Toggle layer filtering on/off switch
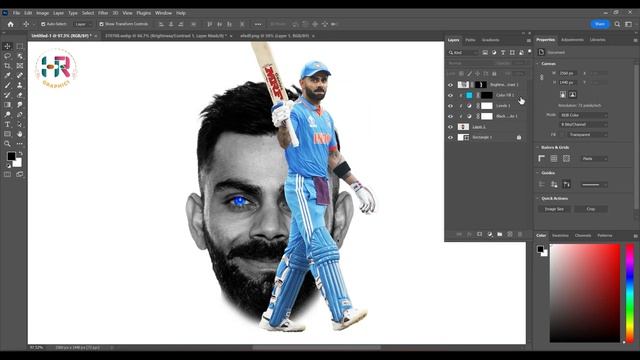This screenshot has height=360, width=640. [x=530, y=52]
